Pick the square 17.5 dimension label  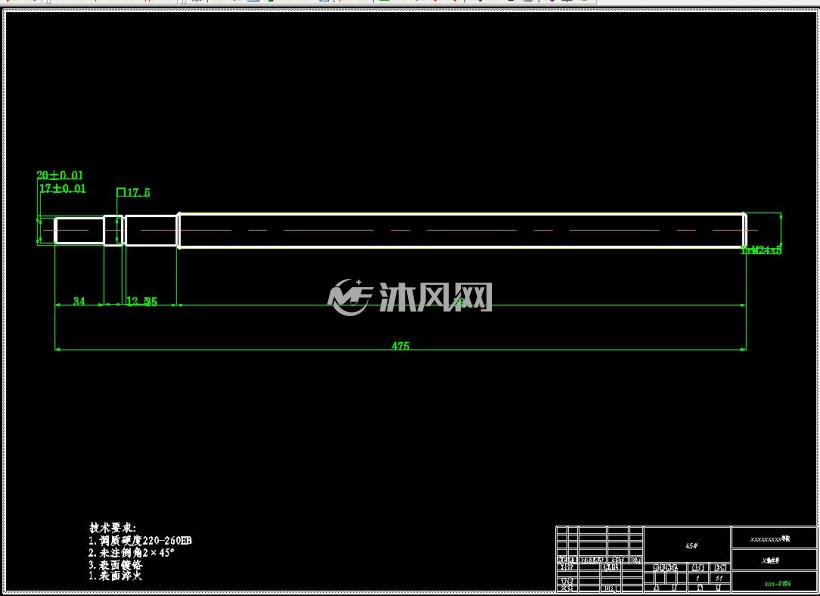tap(133, 192)
